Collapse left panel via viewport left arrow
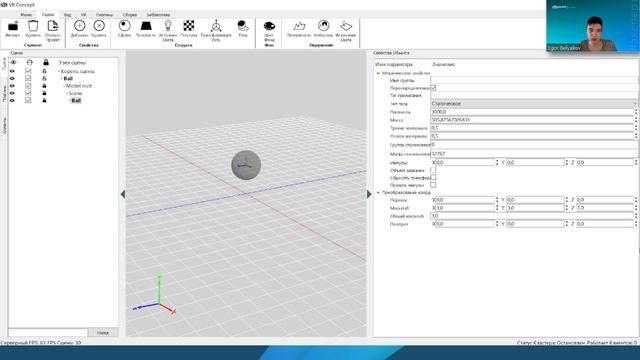This screenshot has height=360, width=640. click(x=123, y=194)
